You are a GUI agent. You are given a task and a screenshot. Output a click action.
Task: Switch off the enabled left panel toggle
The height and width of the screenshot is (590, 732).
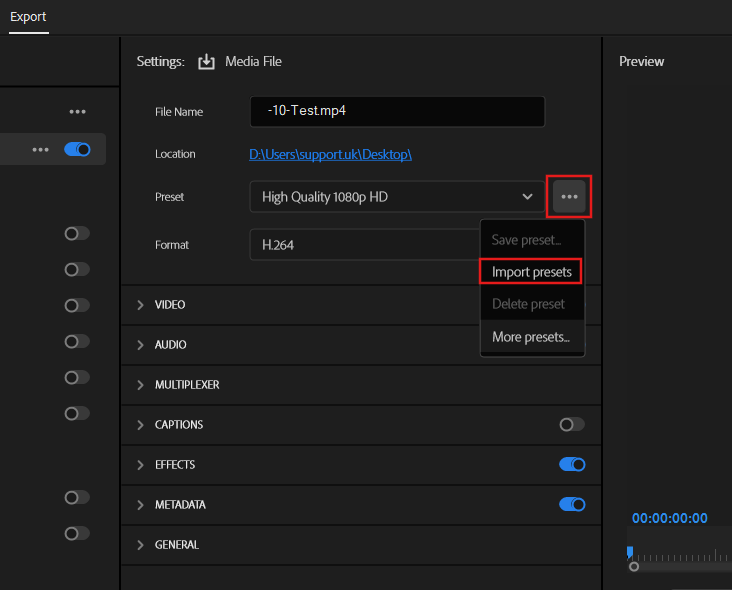77,149
